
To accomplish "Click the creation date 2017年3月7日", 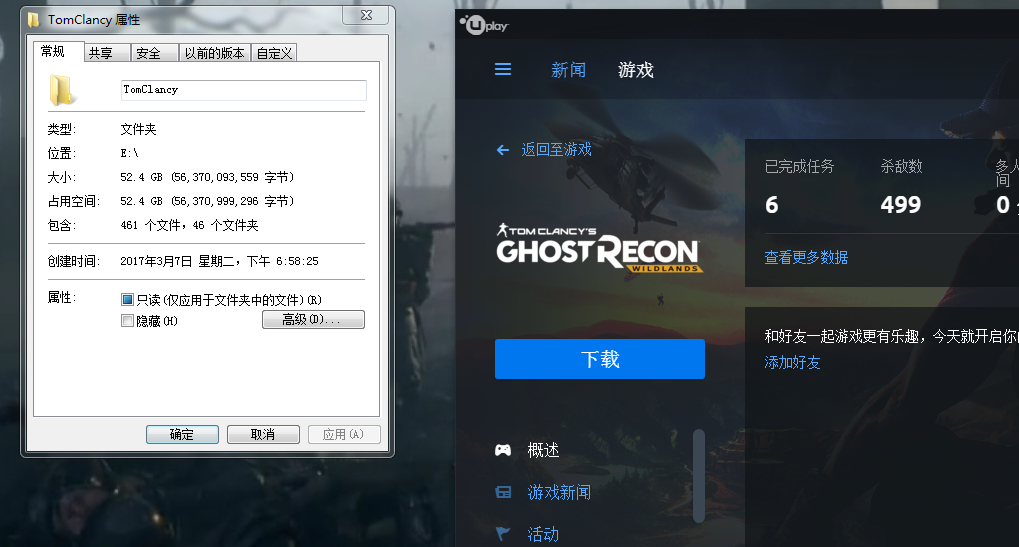I will tap(156, 261).
